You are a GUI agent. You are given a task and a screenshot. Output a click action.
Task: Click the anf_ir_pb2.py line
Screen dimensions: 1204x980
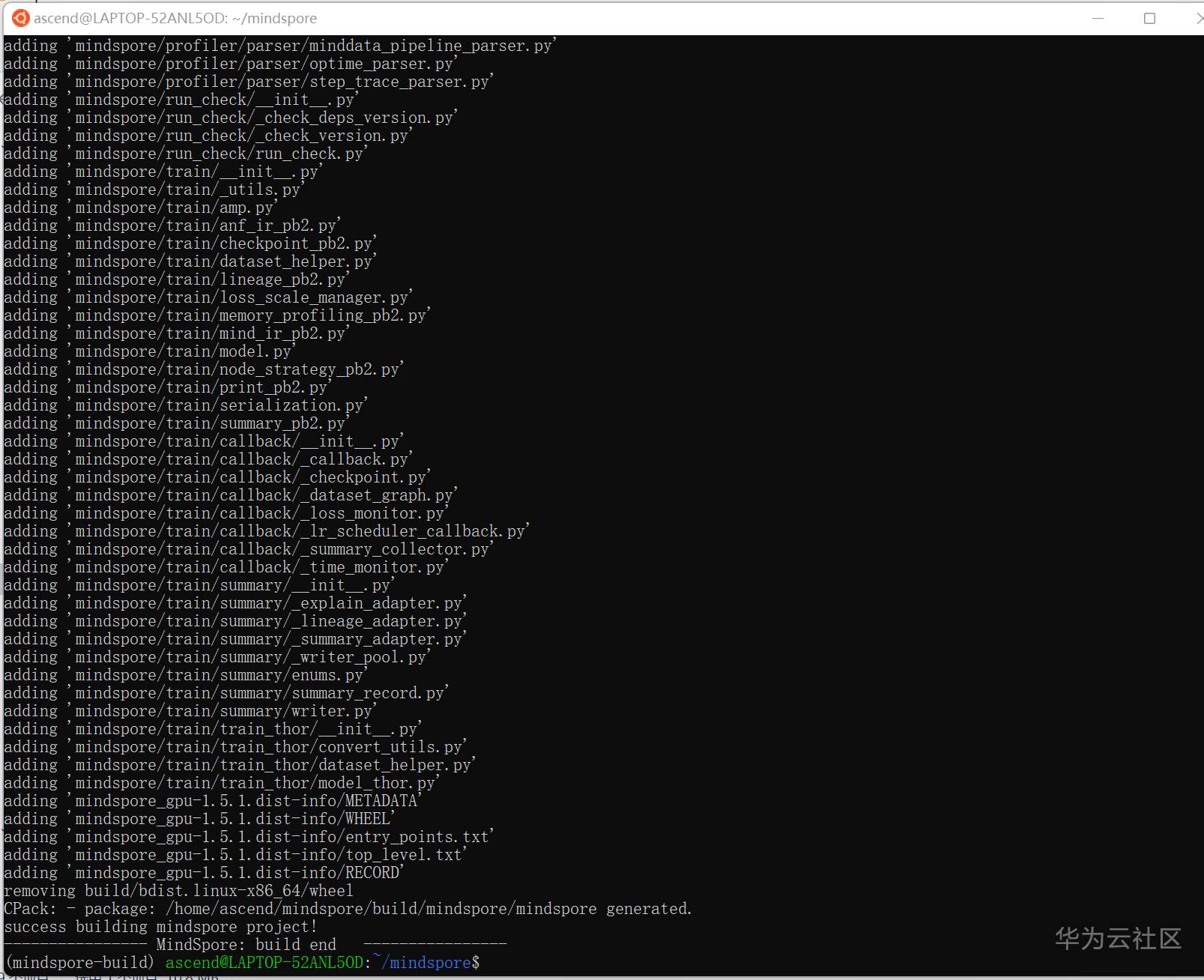[x=172, y=226]
